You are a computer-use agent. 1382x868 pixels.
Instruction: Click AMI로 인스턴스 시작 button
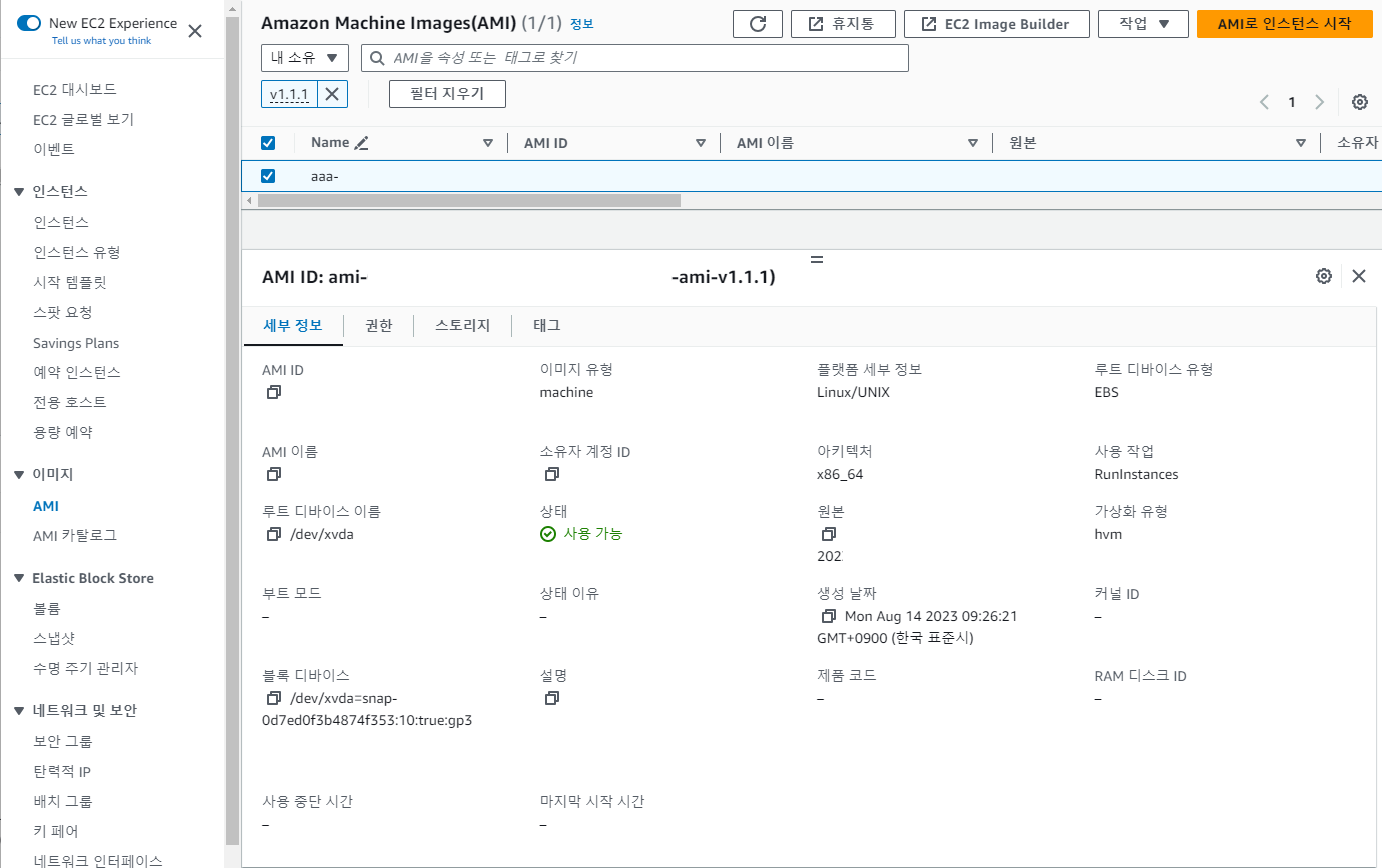pyautogui.click(x=1284, y=24)
